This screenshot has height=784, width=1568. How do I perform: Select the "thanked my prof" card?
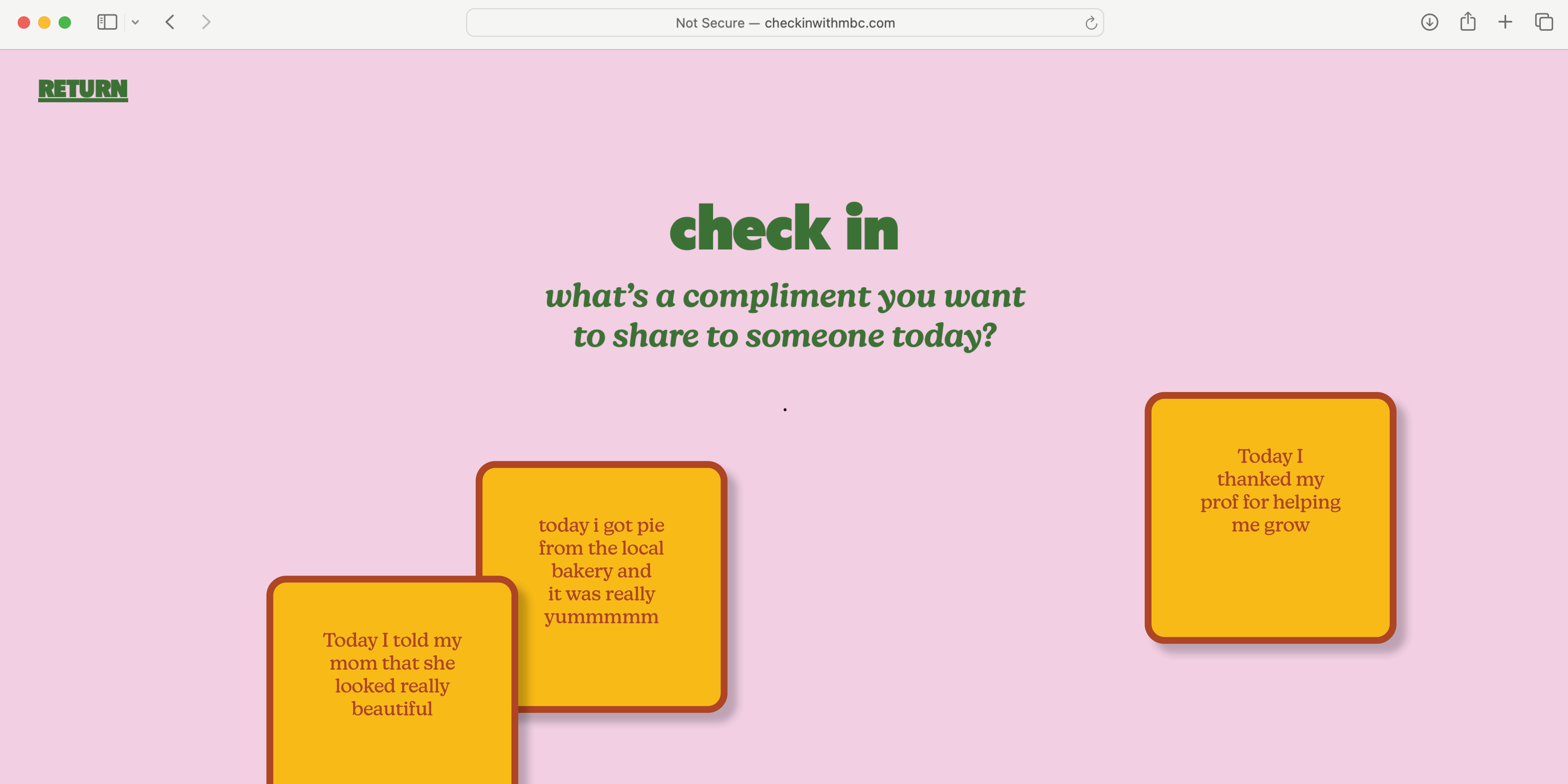point(1270,517)
